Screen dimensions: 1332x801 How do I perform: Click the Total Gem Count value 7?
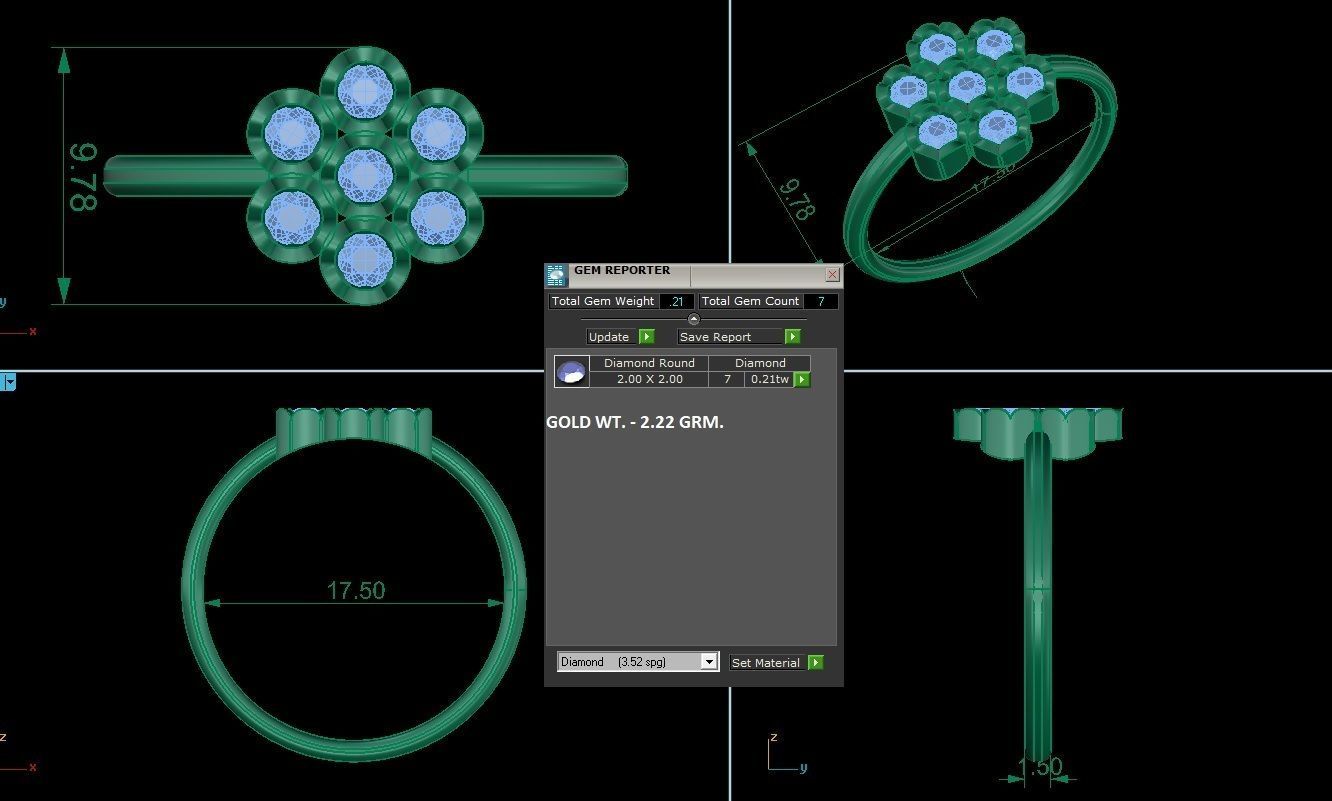821,301
